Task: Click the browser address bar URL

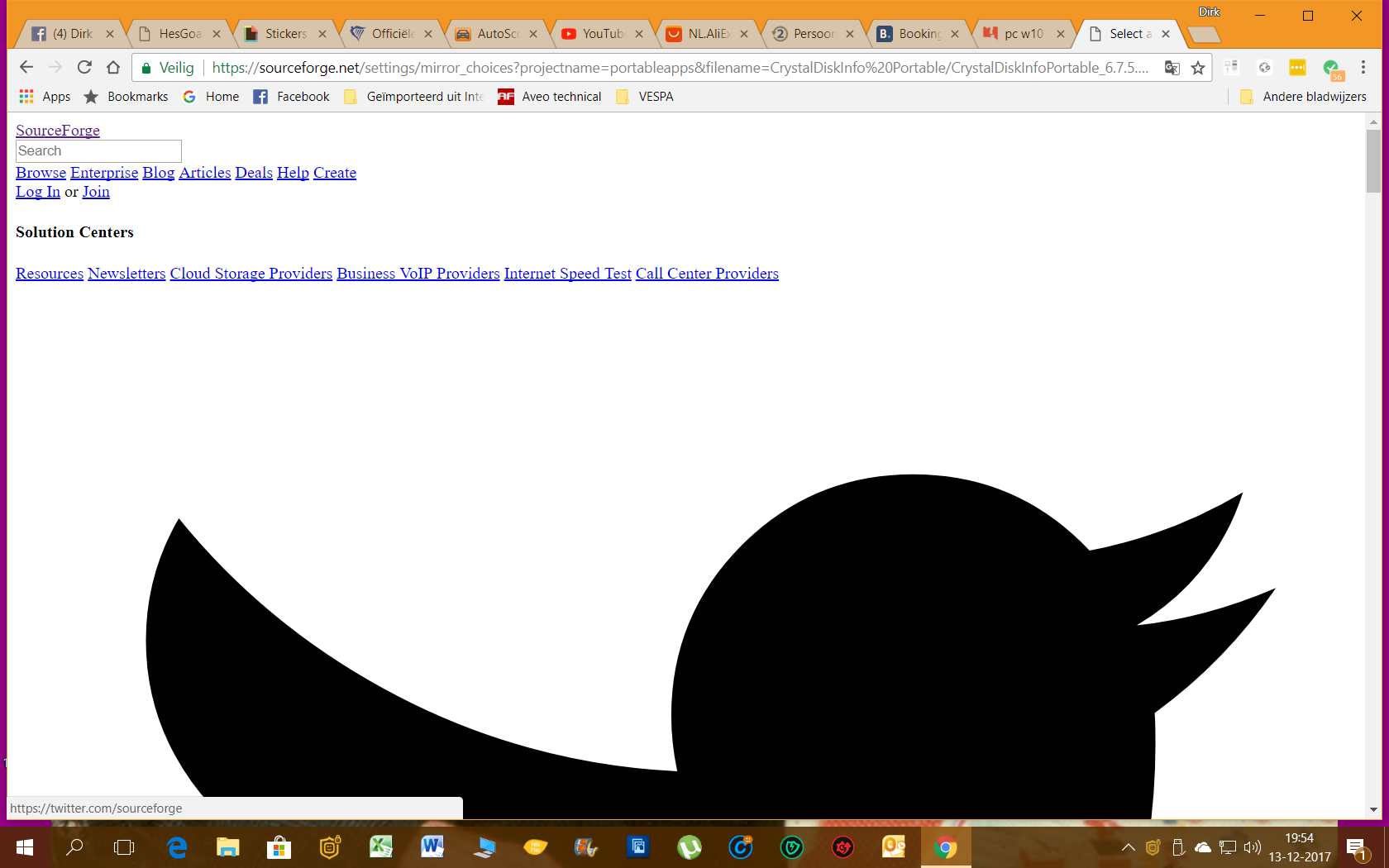Action: 680,68
